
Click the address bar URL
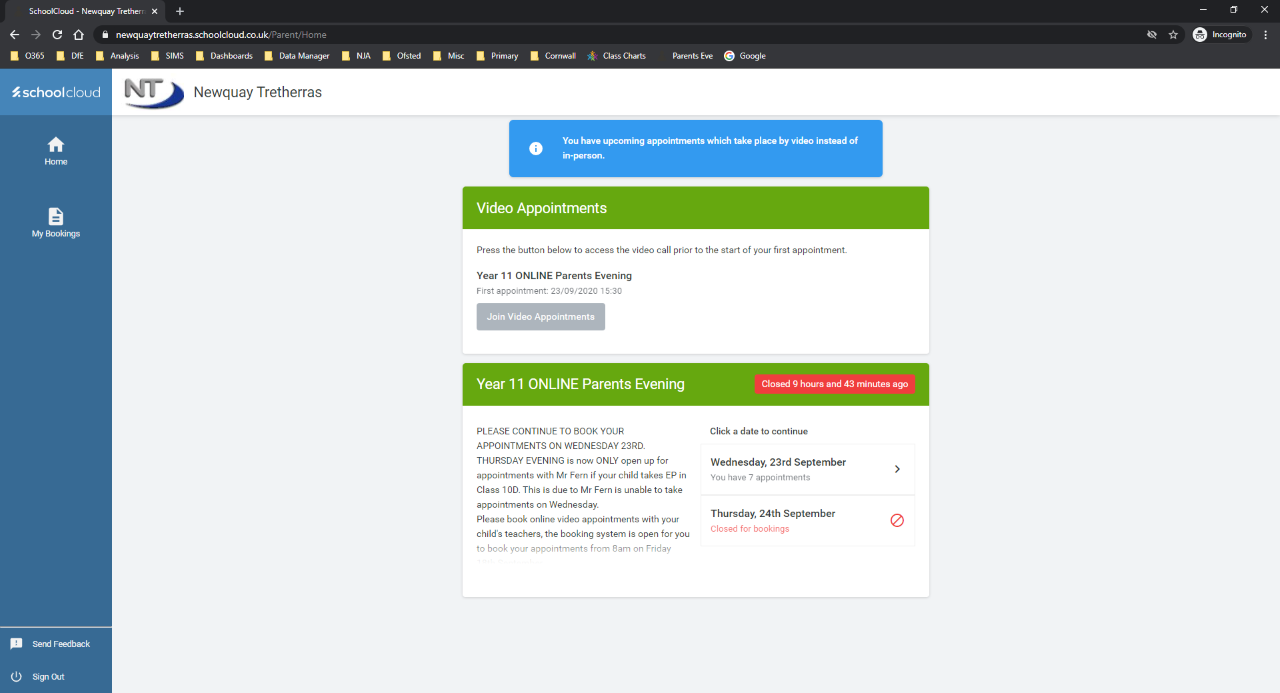click(x=221, y=34)
